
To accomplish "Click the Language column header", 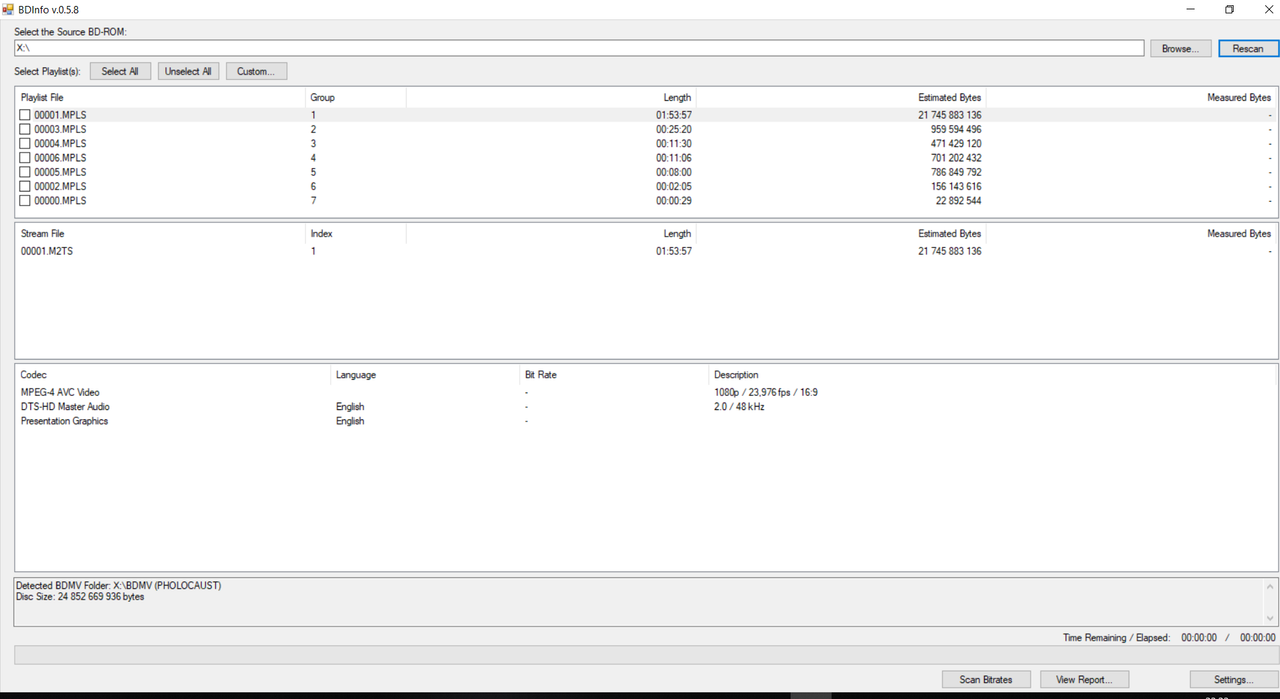I will click(x=426, y=375).
